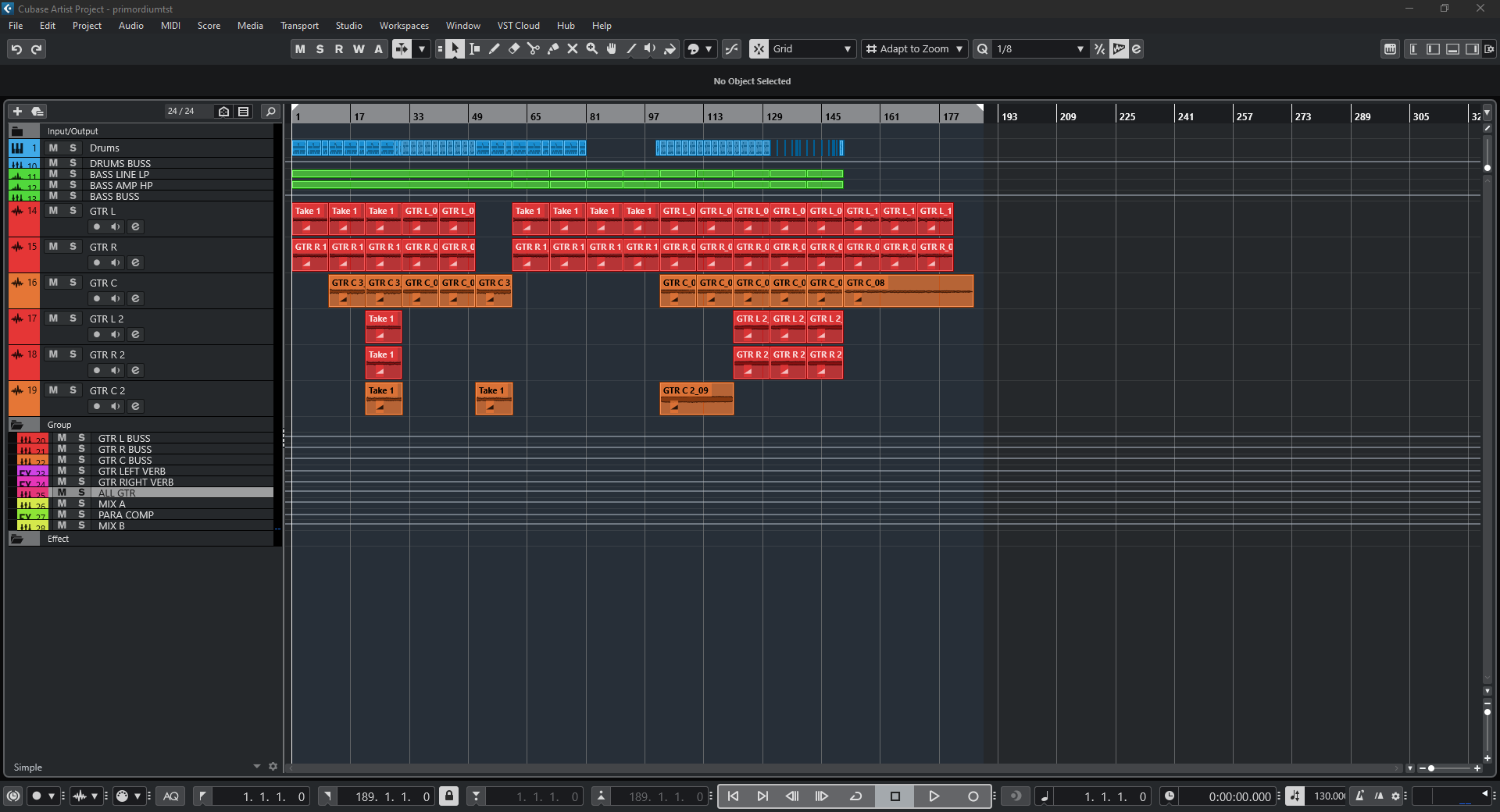
Task: Click the transport Stop button
Action: tap(895, 796)
